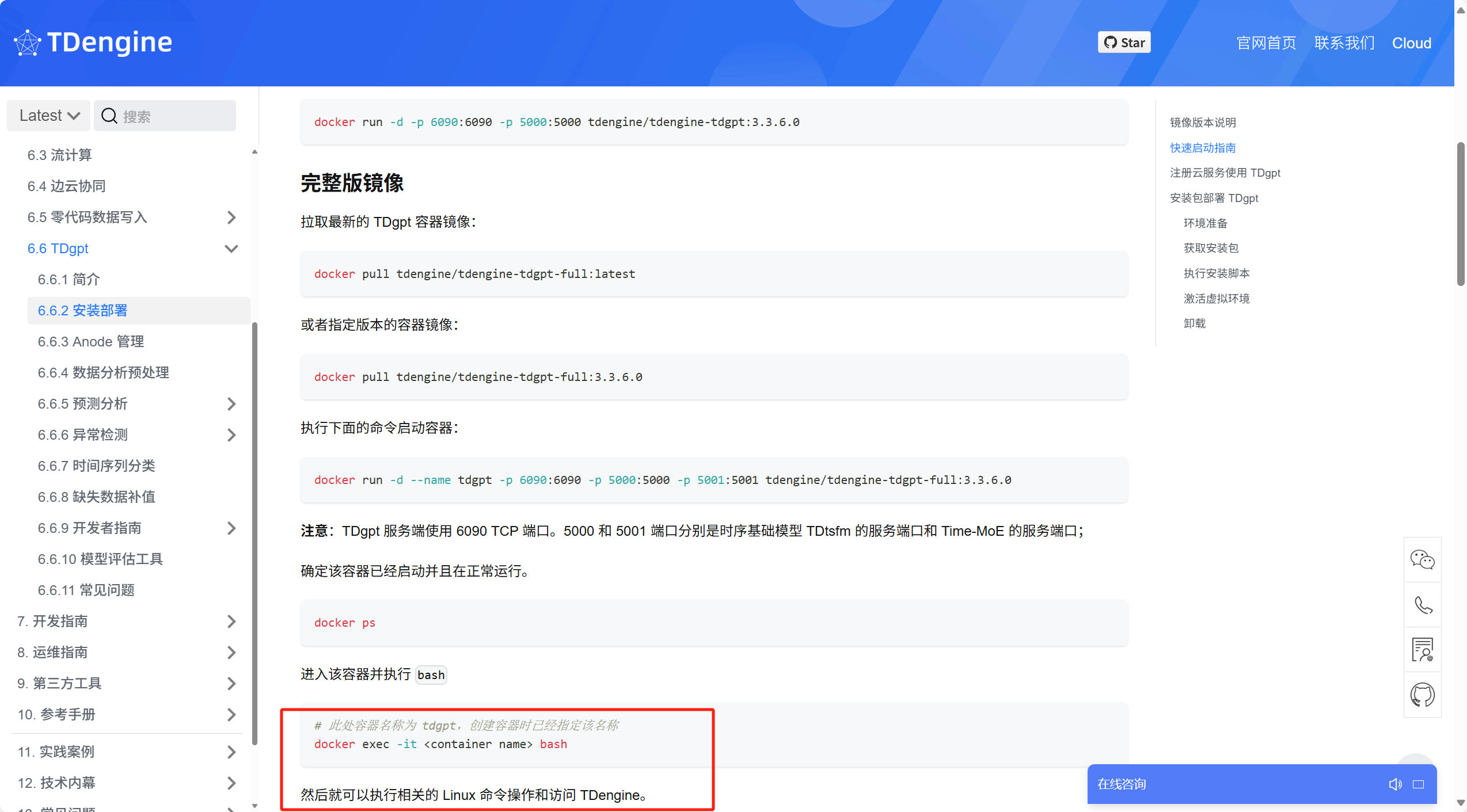Open the newsletter subscription icon
This screenshot has height=812, width=1467.
tap(1423, 649)
